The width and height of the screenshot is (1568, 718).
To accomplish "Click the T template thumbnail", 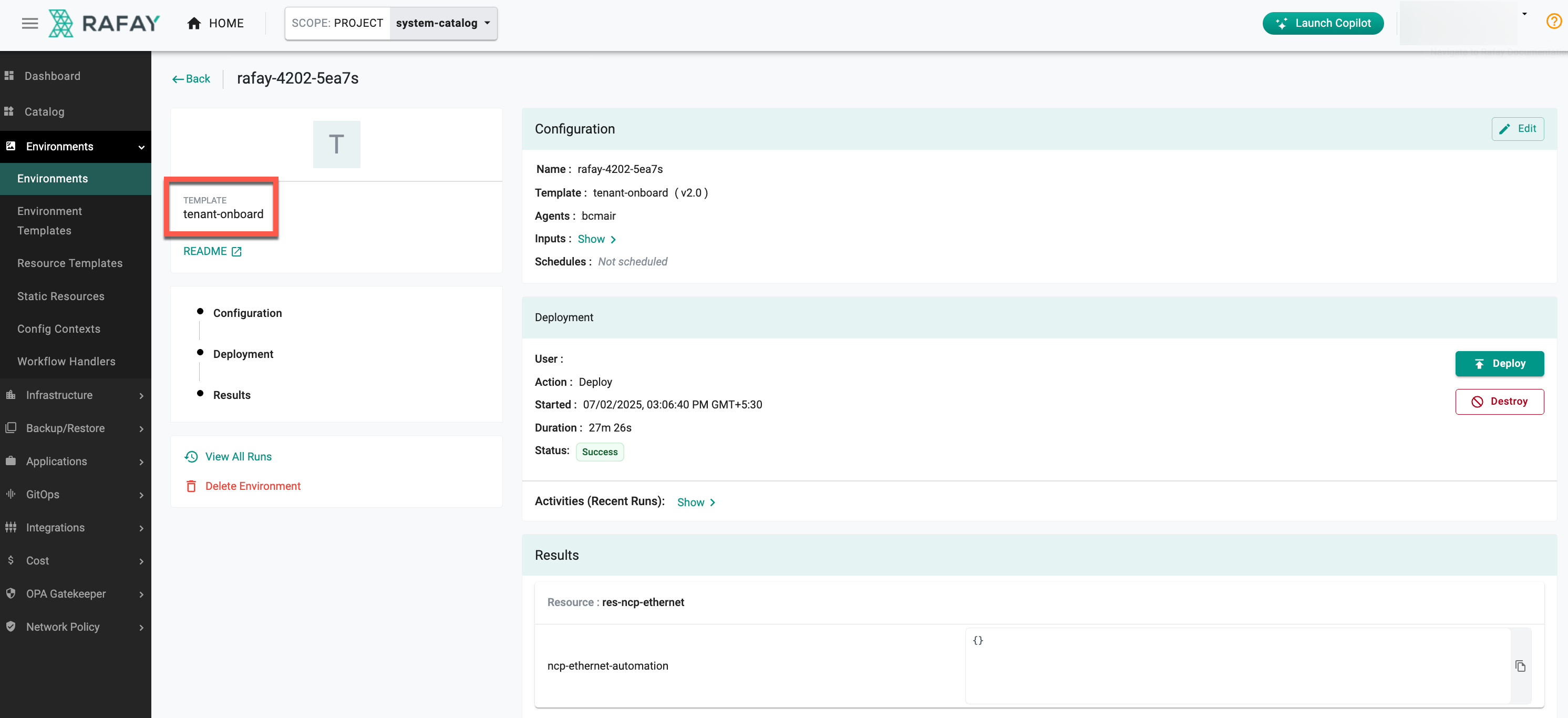I will 337,145.
